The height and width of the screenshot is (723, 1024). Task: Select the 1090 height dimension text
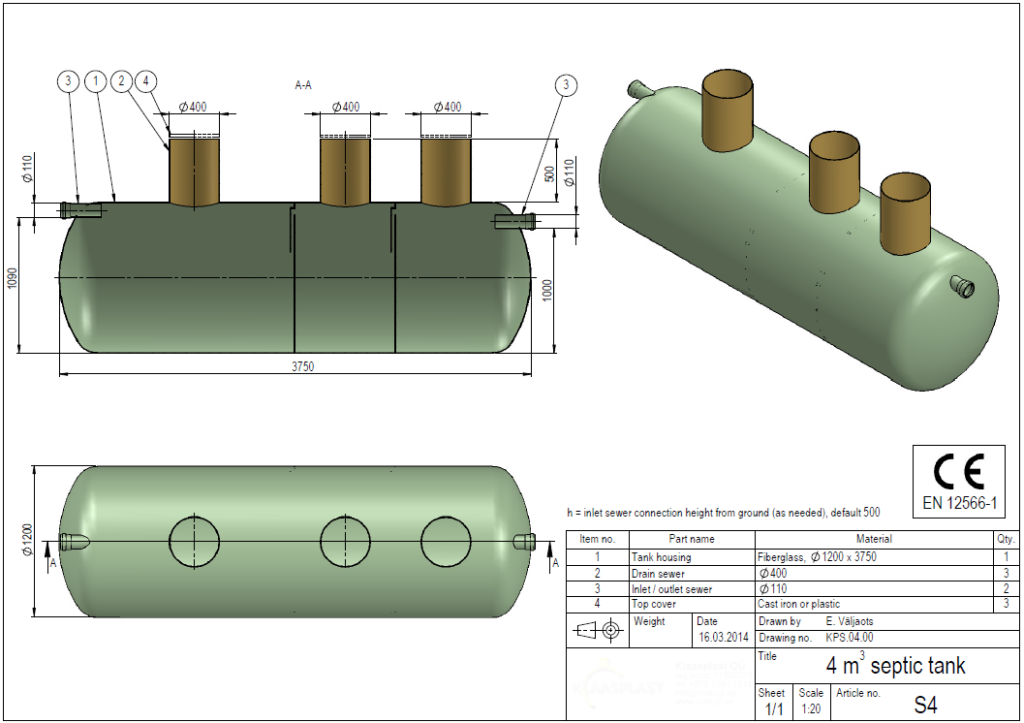pyautogui.click(x=13, y=279)
